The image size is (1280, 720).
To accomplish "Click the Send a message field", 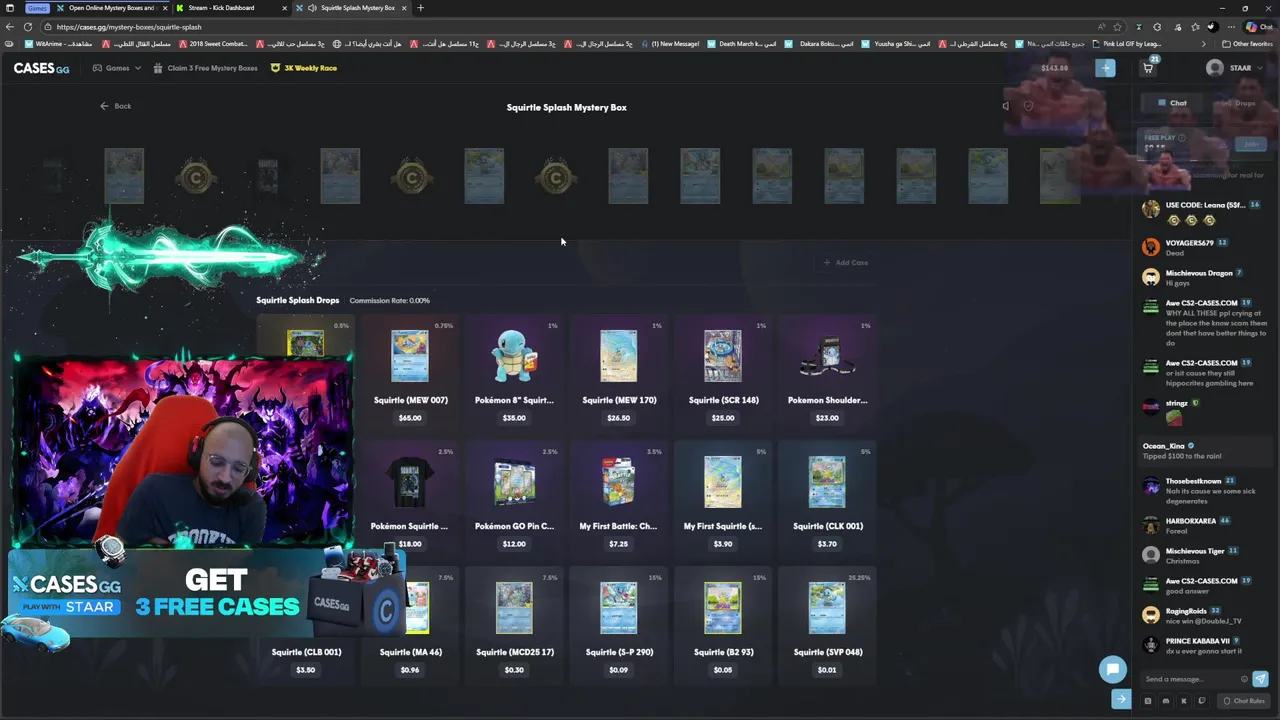I will (1190, 679).
